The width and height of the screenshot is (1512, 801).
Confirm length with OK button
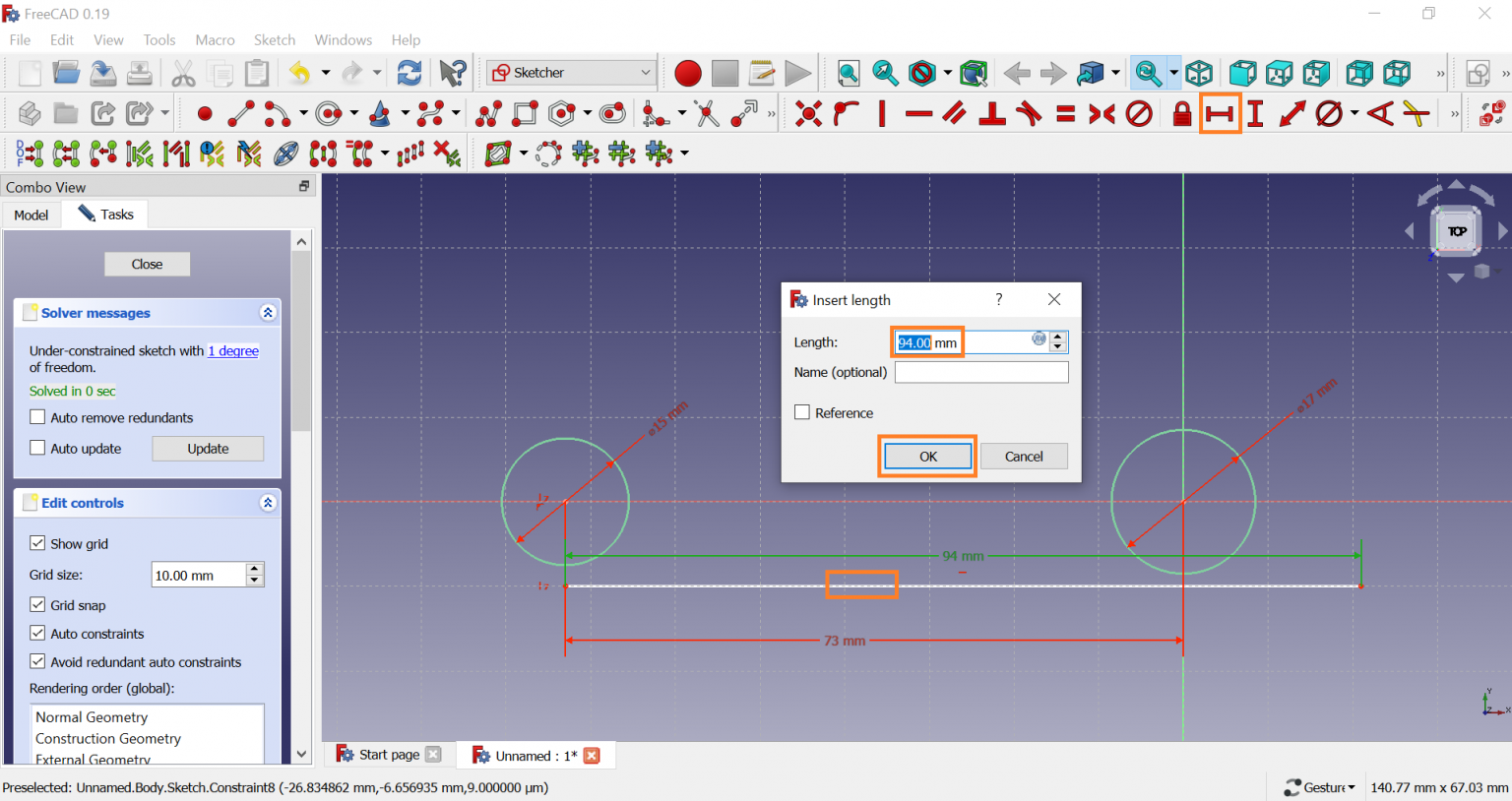[927, 457]
